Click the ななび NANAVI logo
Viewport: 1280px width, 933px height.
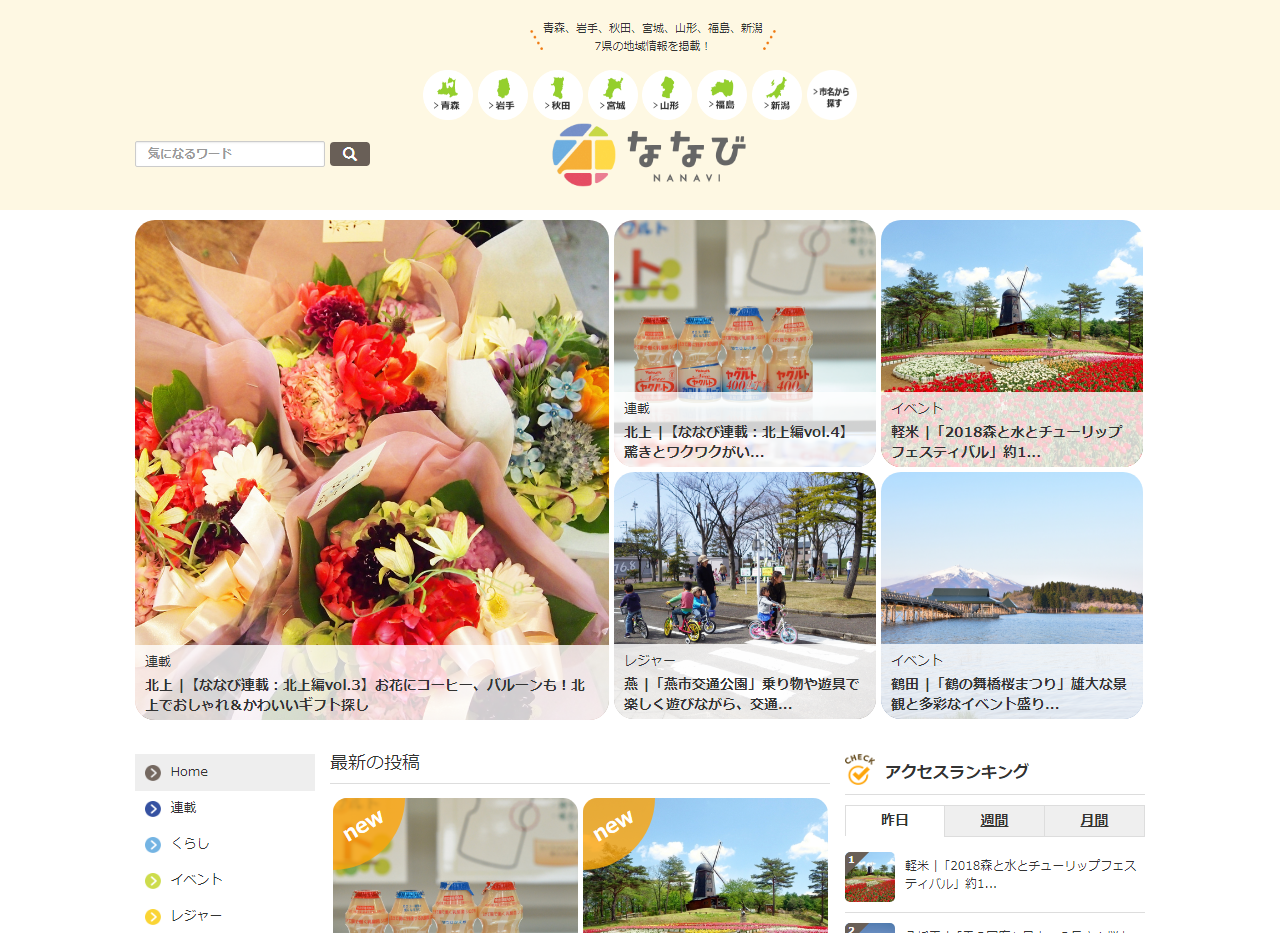(x=649, y=155)
